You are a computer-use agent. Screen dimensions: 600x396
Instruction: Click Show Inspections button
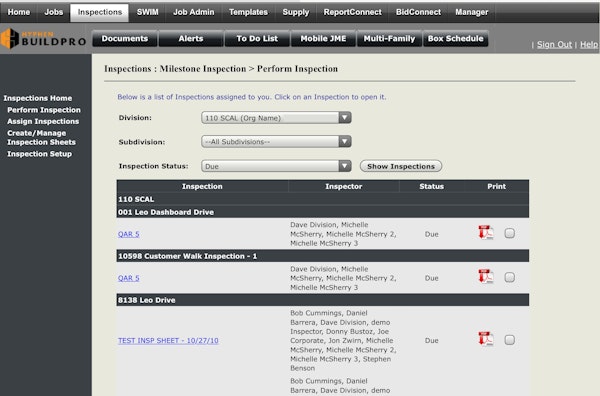click(401, 166)
